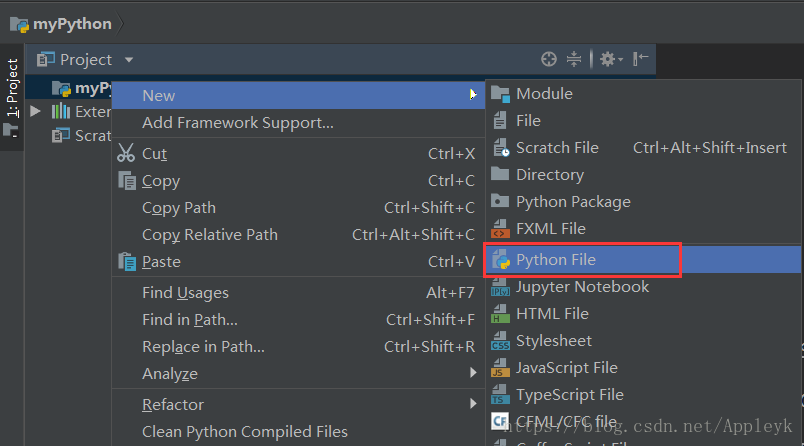The width and height of the screenshot is (804, 446).
Task: Click the TypeScript File TS icon
Action: [500, 395]
